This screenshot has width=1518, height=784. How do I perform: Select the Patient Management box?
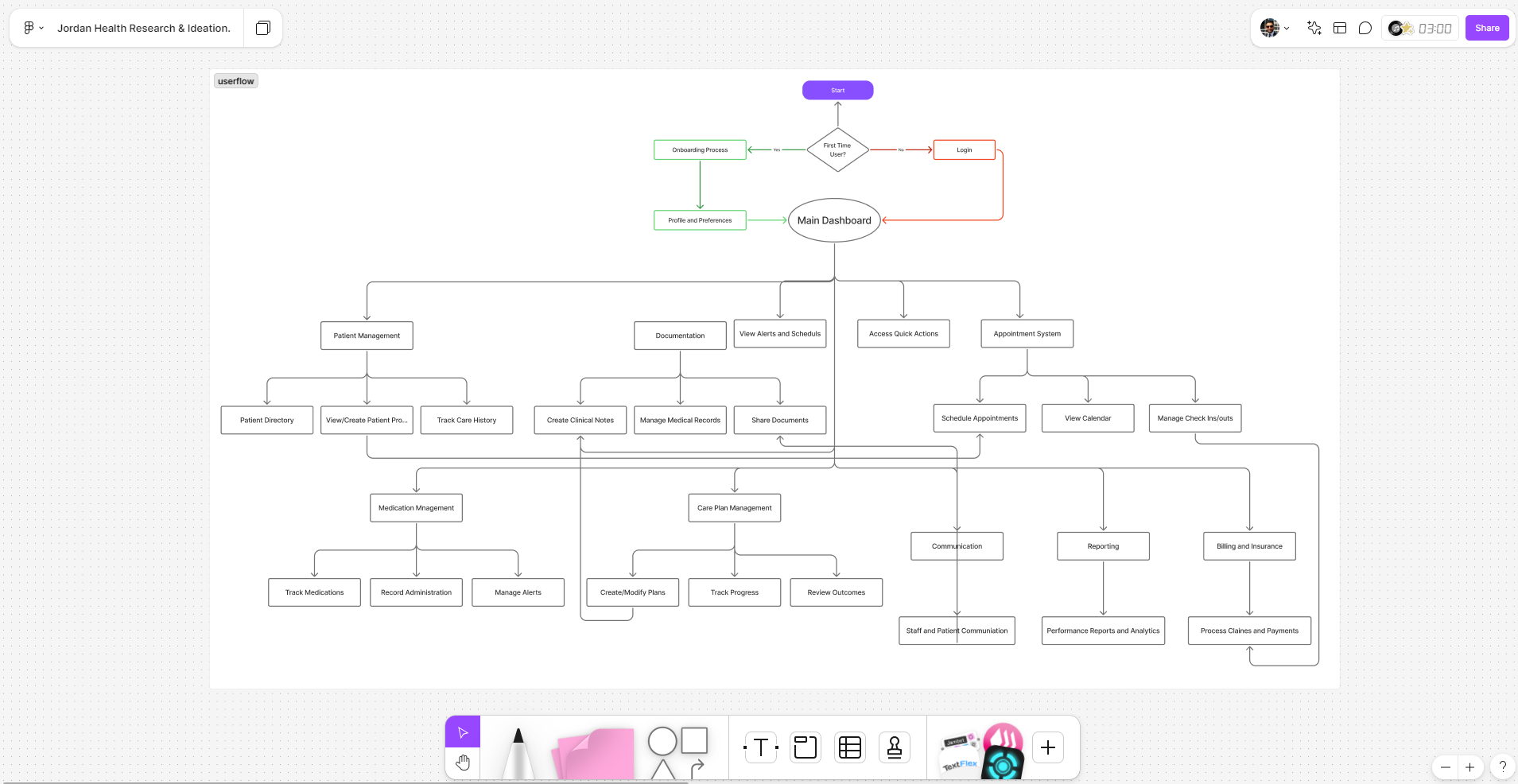click(x=367, y=336)
